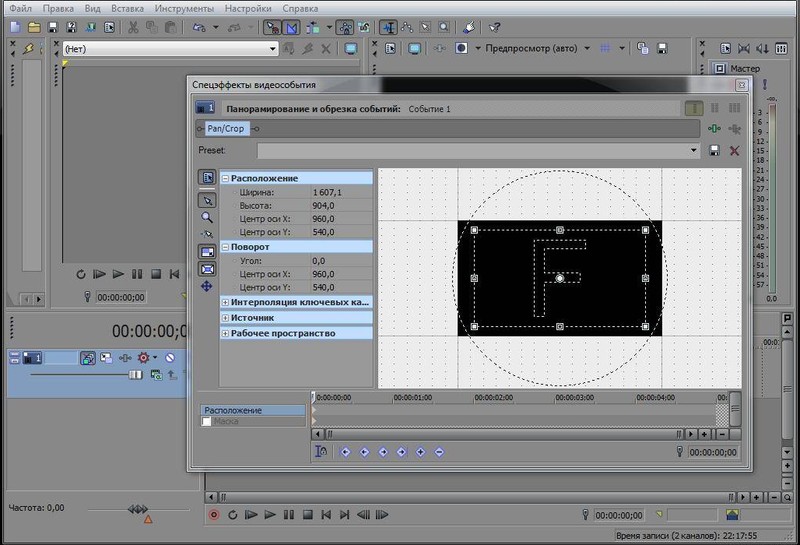The height and width of the screenshot is (545, 800).
Task: Open the Вид menu
Action: click(92, 8)
